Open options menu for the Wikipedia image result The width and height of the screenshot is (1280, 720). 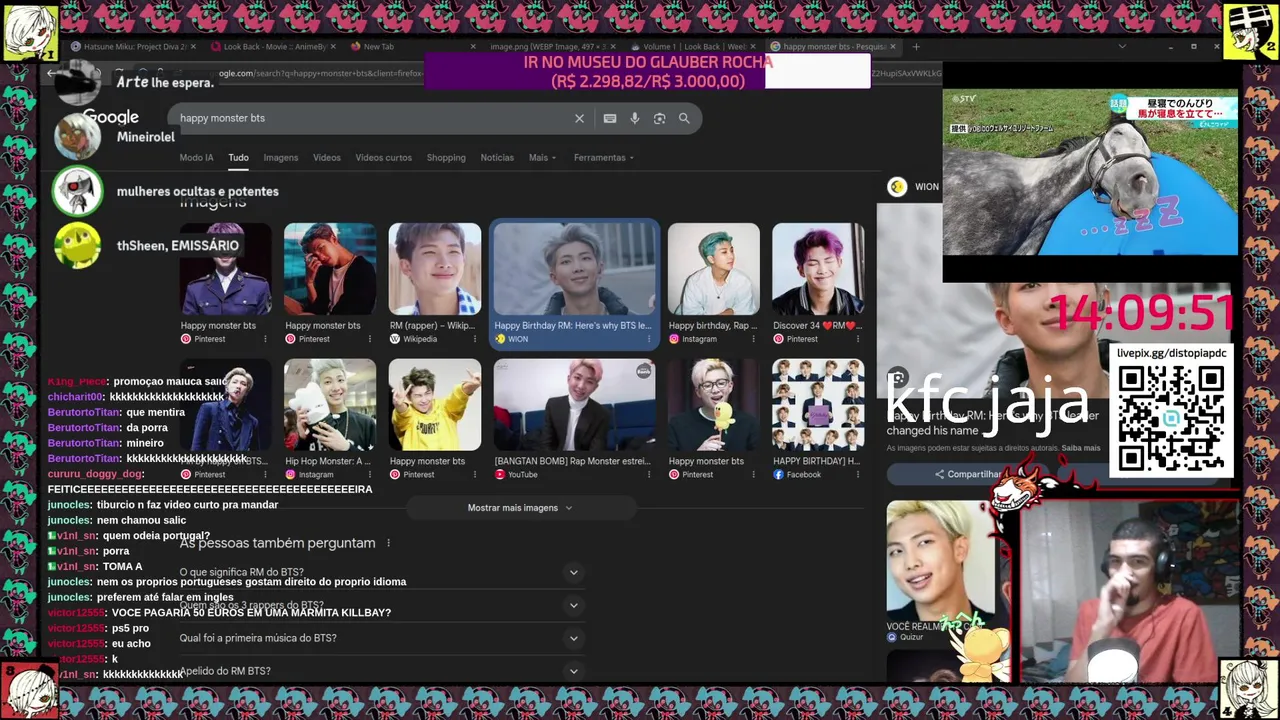(x=474, y=339)
